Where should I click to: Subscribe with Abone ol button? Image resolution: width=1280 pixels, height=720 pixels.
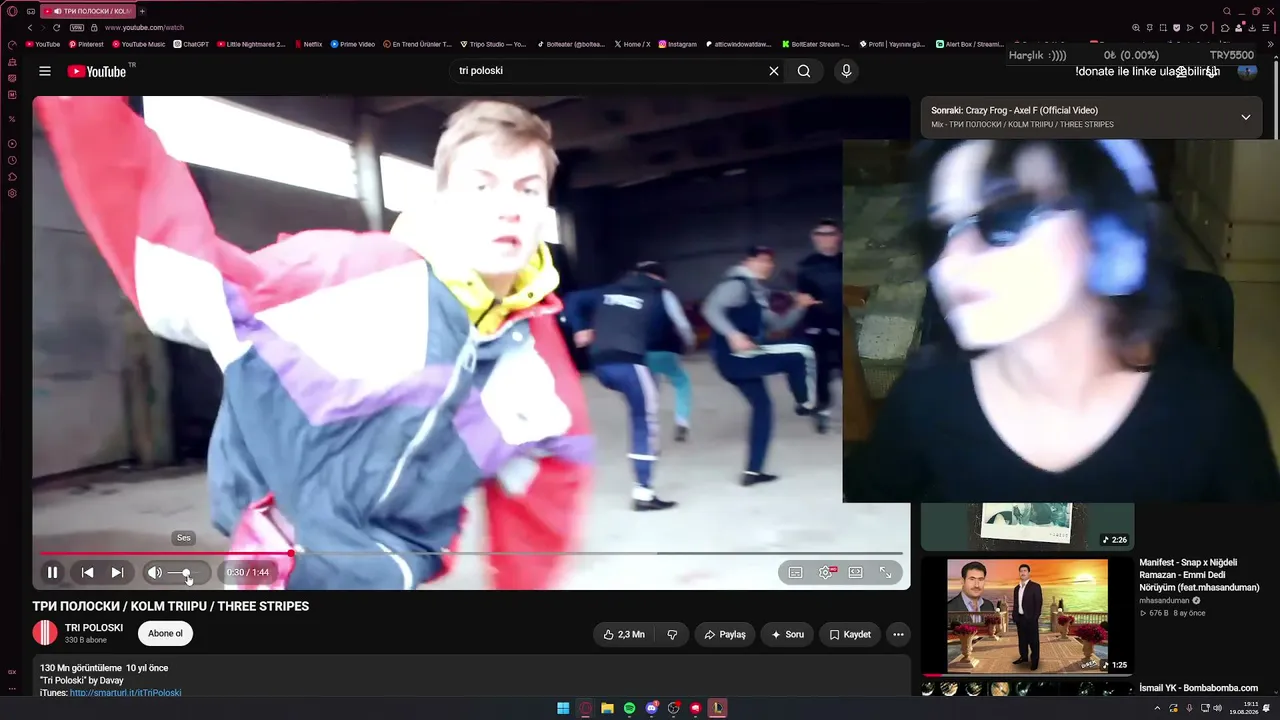tap(165, 634)
